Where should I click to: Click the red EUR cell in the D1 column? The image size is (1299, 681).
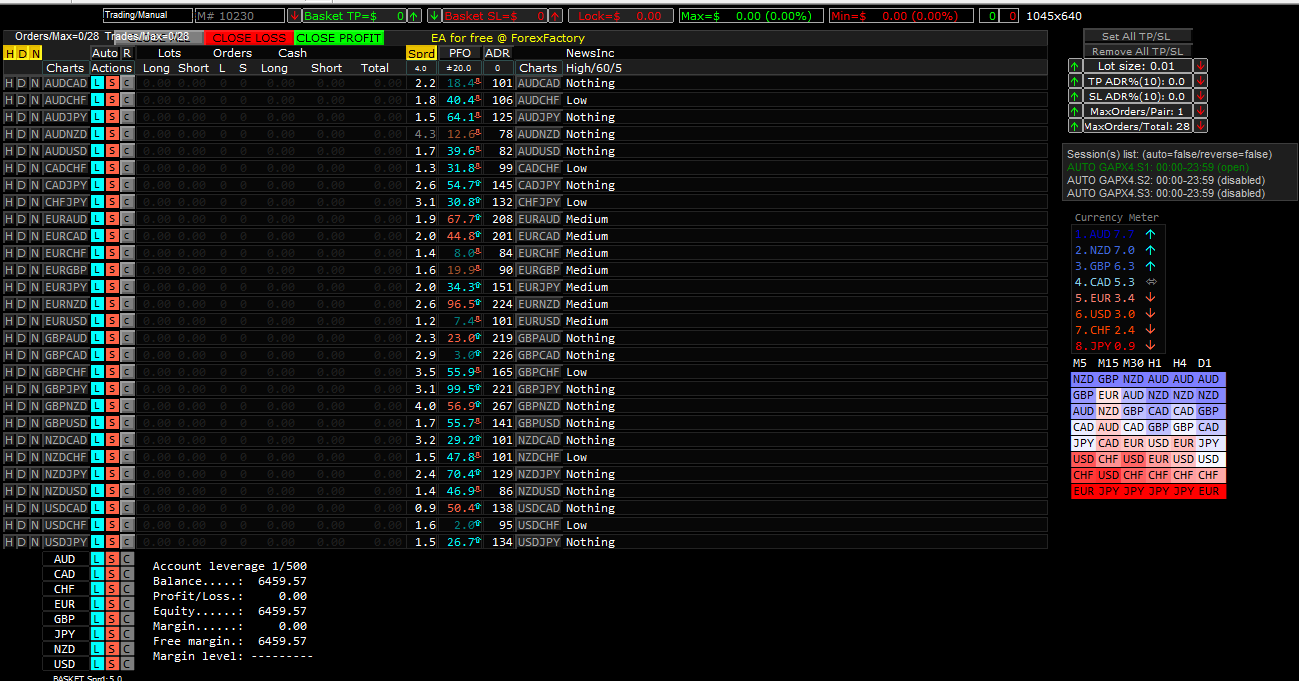click(1208, 492)
